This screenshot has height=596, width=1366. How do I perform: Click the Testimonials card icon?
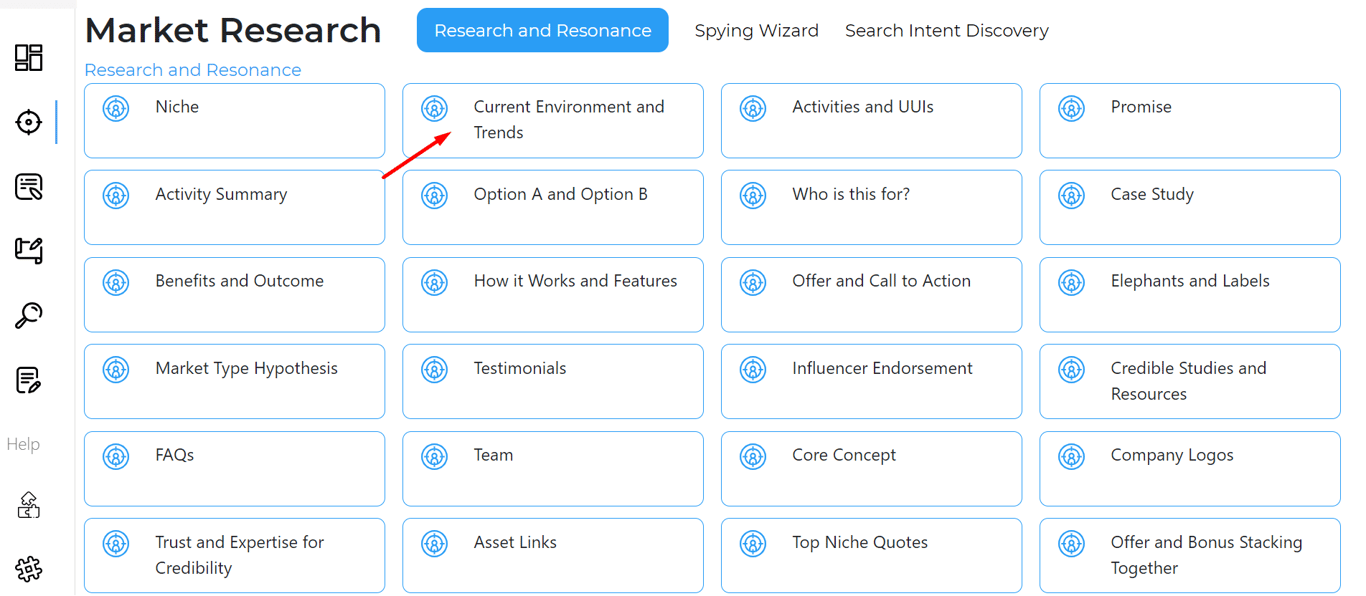(x=435, y=369)
